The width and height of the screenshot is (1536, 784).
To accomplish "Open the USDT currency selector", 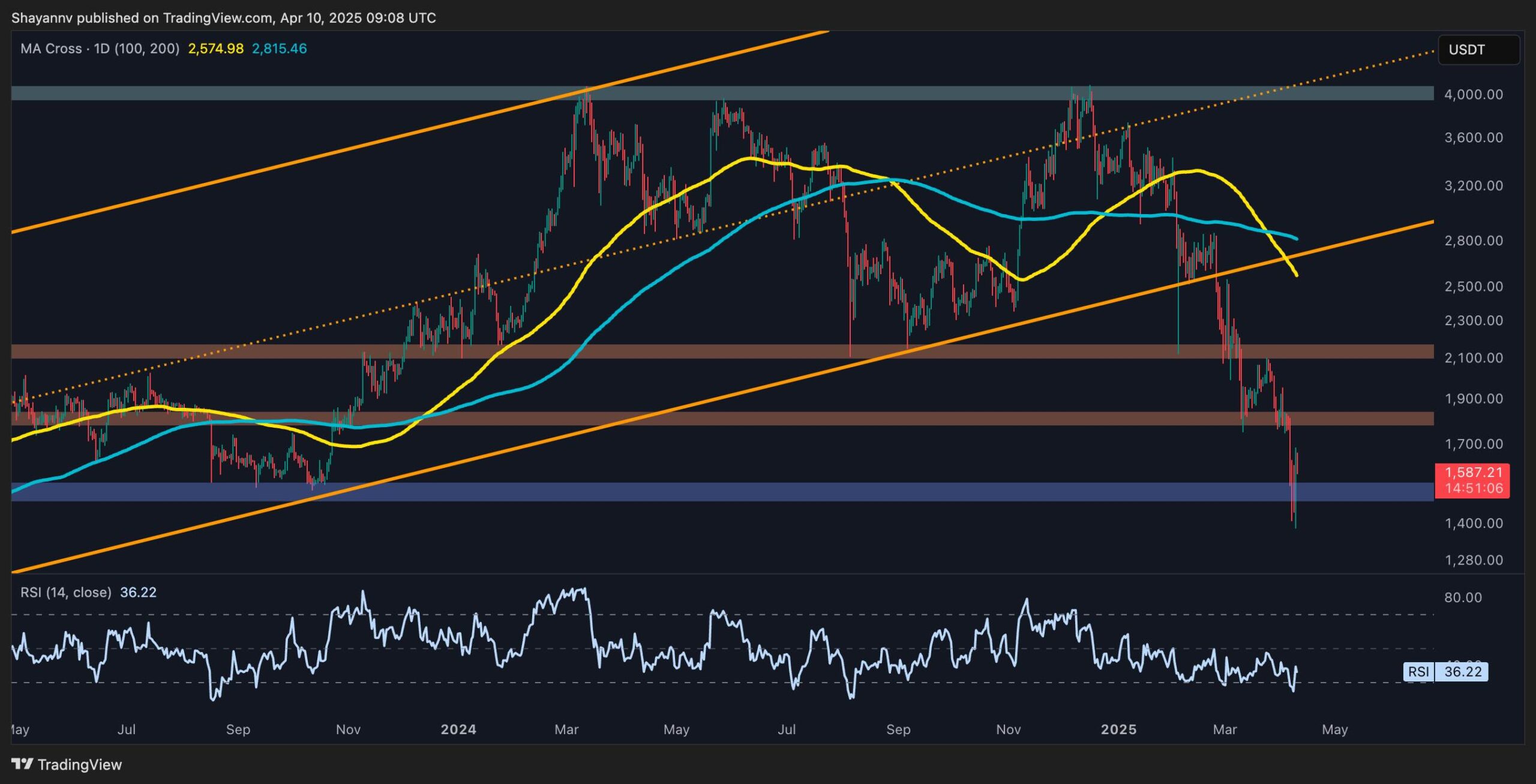I will 1478,50.
